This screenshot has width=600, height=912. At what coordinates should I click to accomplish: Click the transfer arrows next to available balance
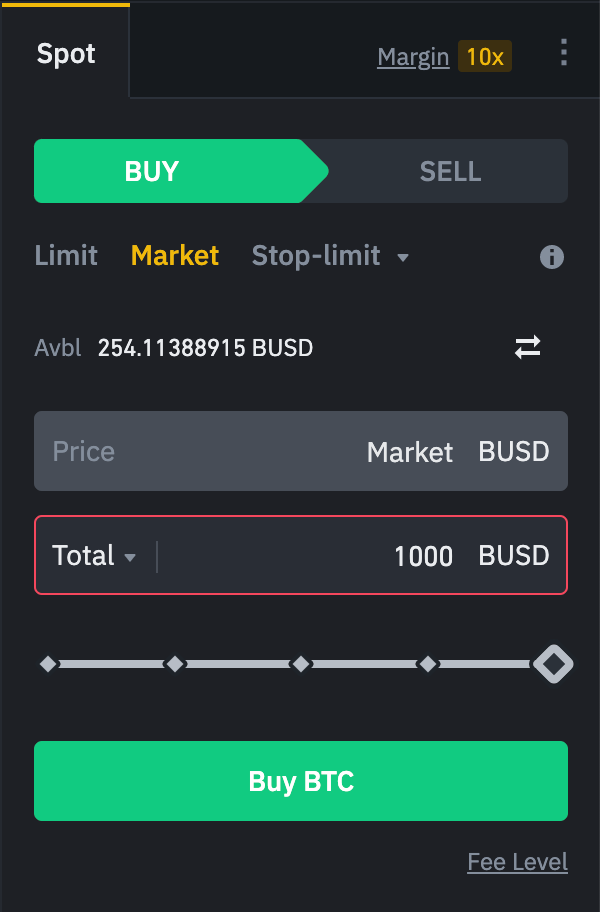tap(528, 347)
